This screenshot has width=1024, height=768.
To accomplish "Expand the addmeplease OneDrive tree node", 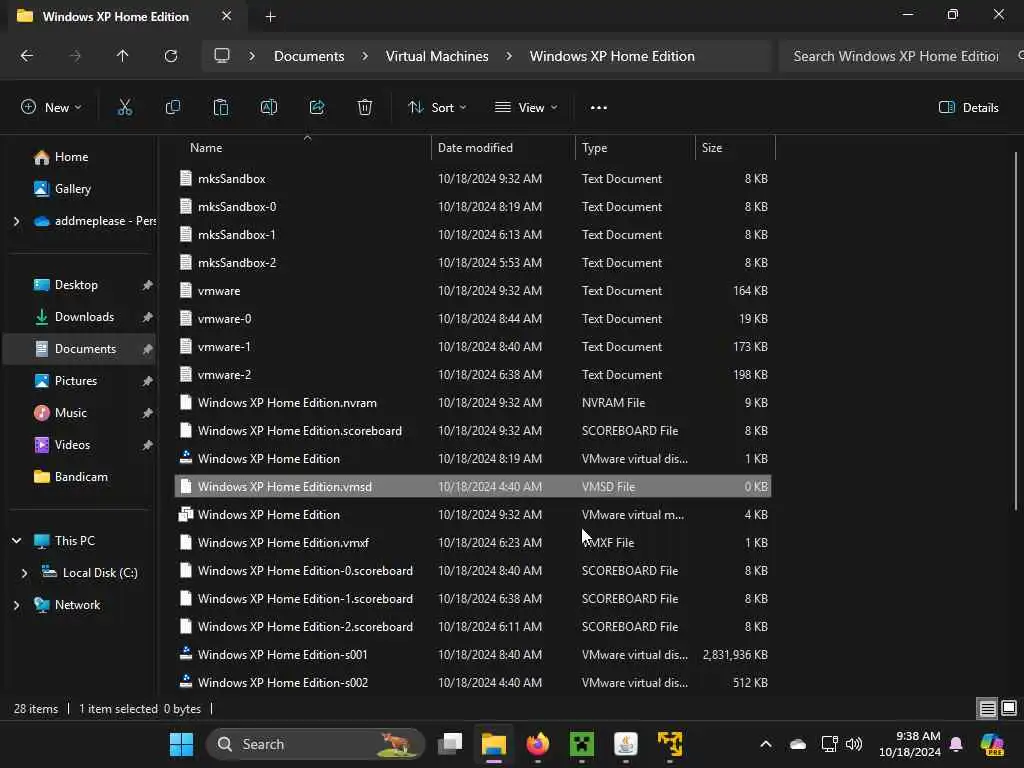I will pos(16,221).
